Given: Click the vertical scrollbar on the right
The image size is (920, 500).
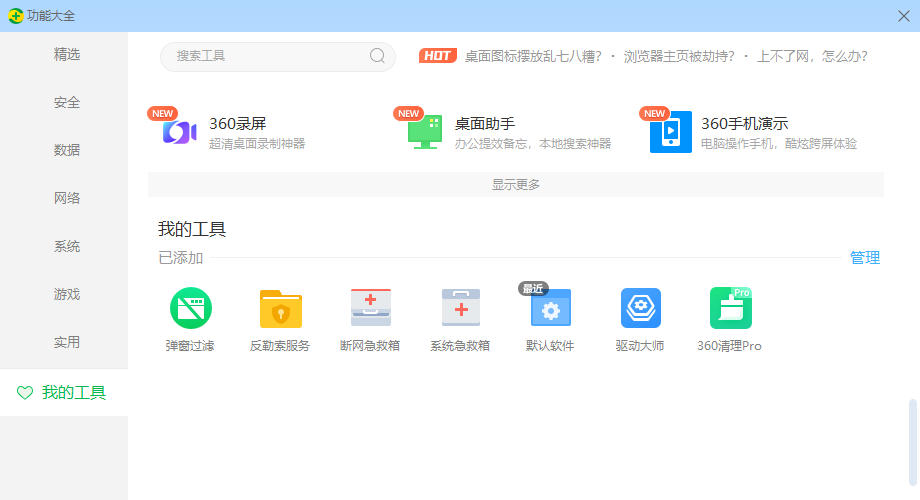Looking at the screenshot, I should pos(912,442).
